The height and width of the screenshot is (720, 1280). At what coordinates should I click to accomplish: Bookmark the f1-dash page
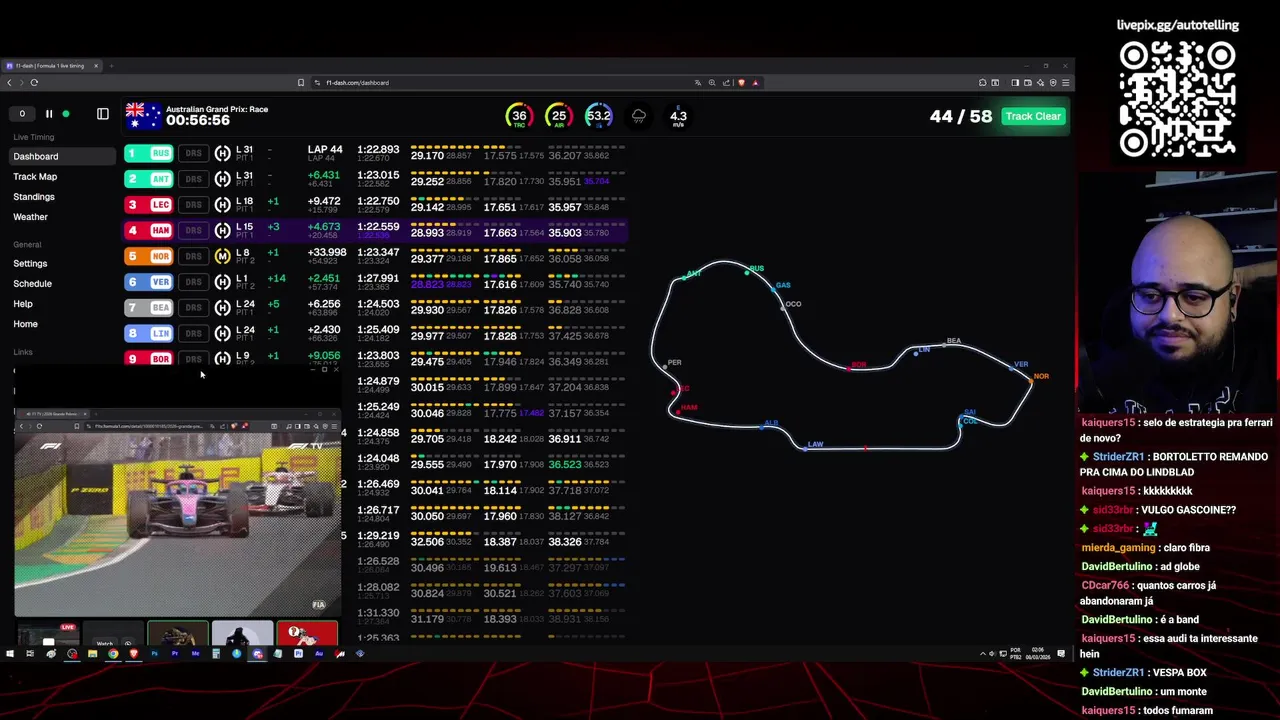(x=301, y=83)
